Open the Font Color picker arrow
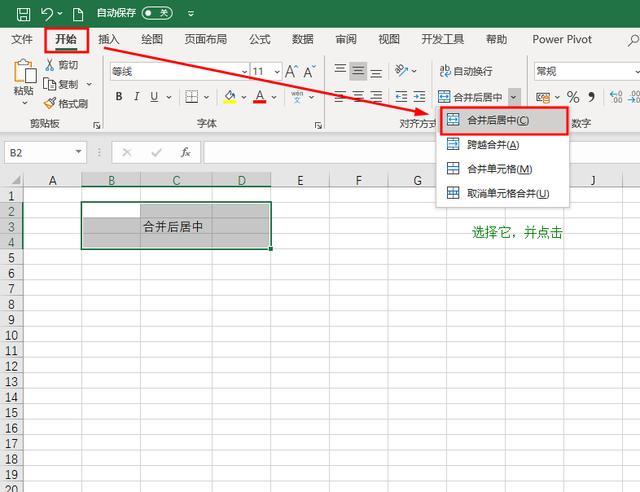Viewport: 640px width, 492px height. 274,97
